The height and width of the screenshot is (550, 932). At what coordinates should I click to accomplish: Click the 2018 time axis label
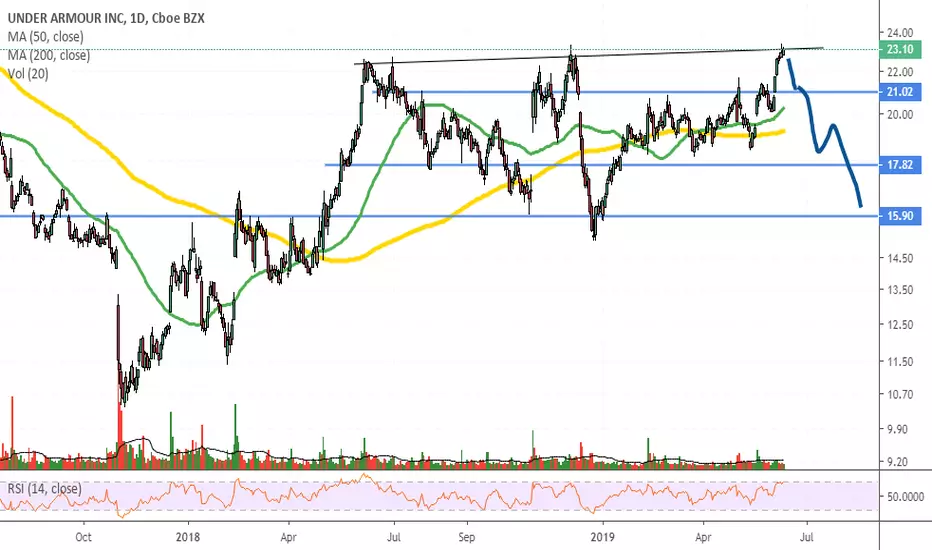pos(188,537)
